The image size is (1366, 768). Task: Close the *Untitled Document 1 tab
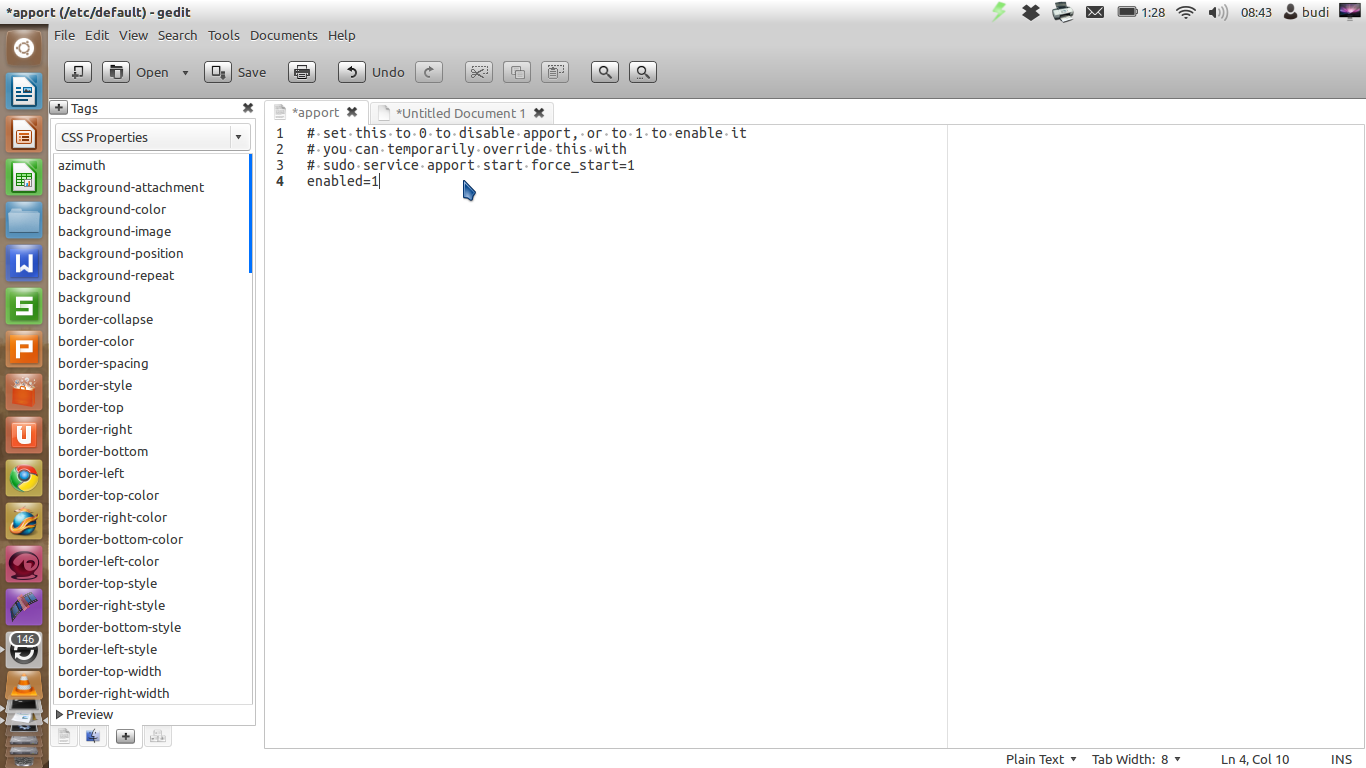(x=539, y=113)
